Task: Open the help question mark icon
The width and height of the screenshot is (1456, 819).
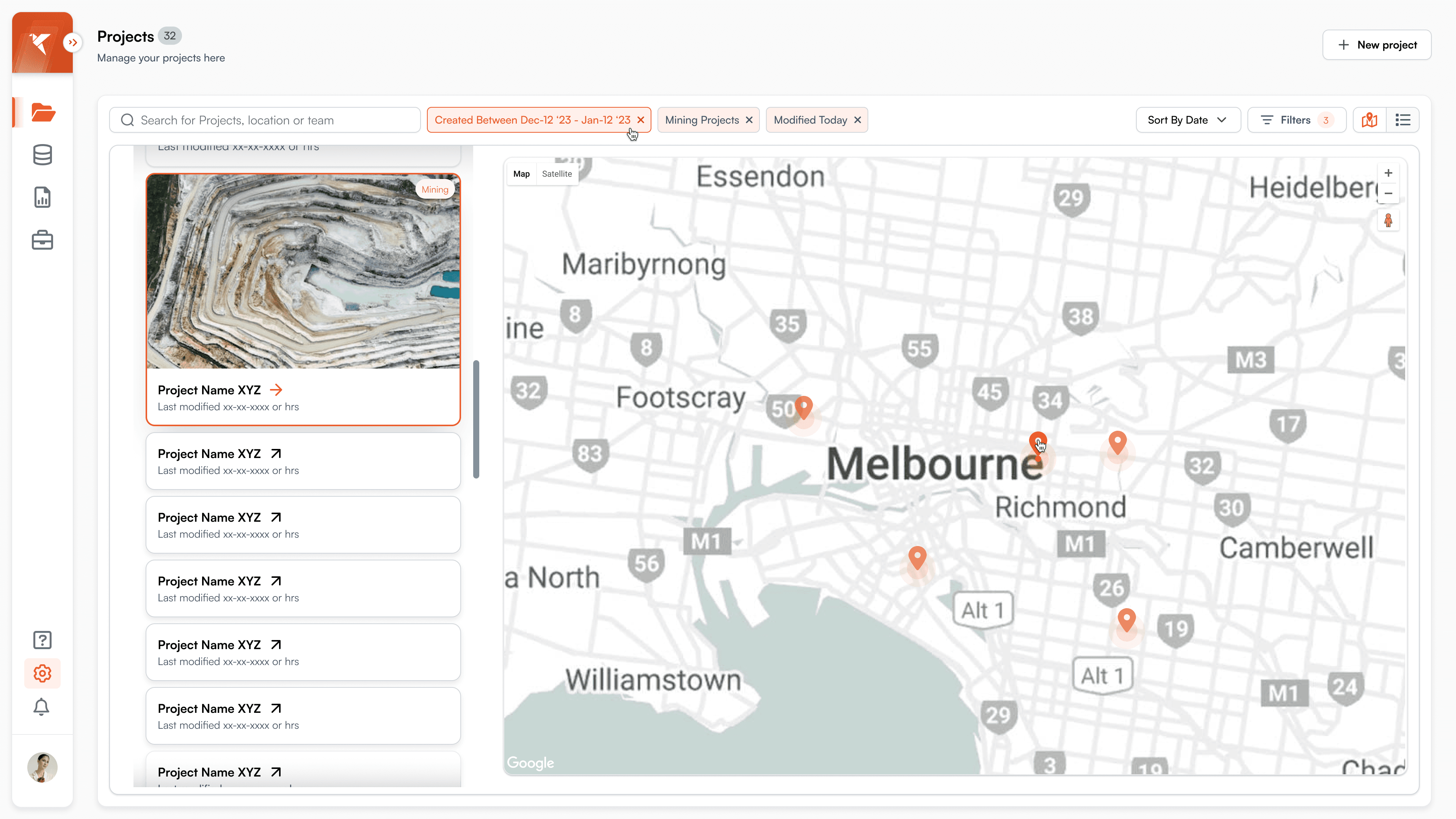Action: coord(42,640)
